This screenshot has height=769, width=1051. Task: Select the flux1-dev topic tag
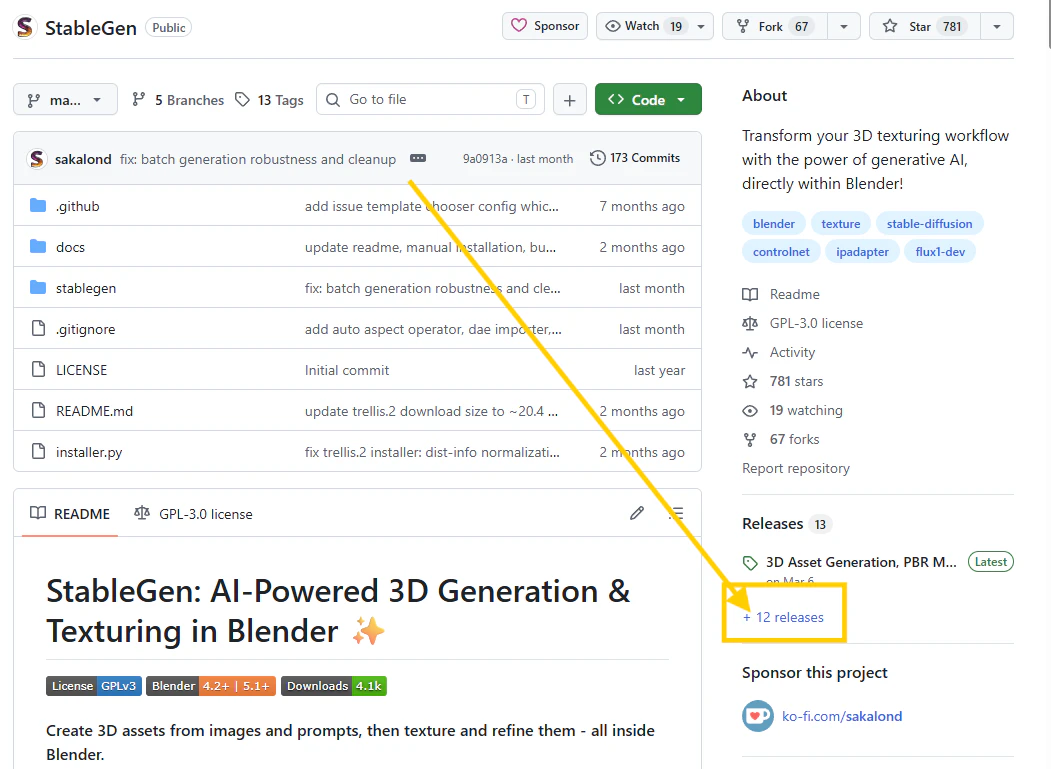click(940, 252)
